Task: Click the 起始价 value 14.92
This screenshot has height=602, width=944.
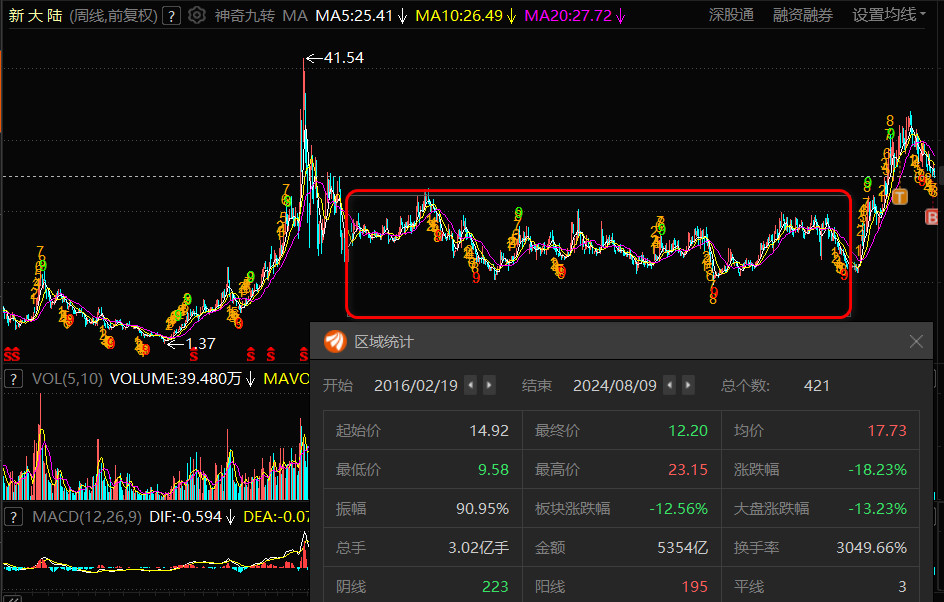Action: 489,430
